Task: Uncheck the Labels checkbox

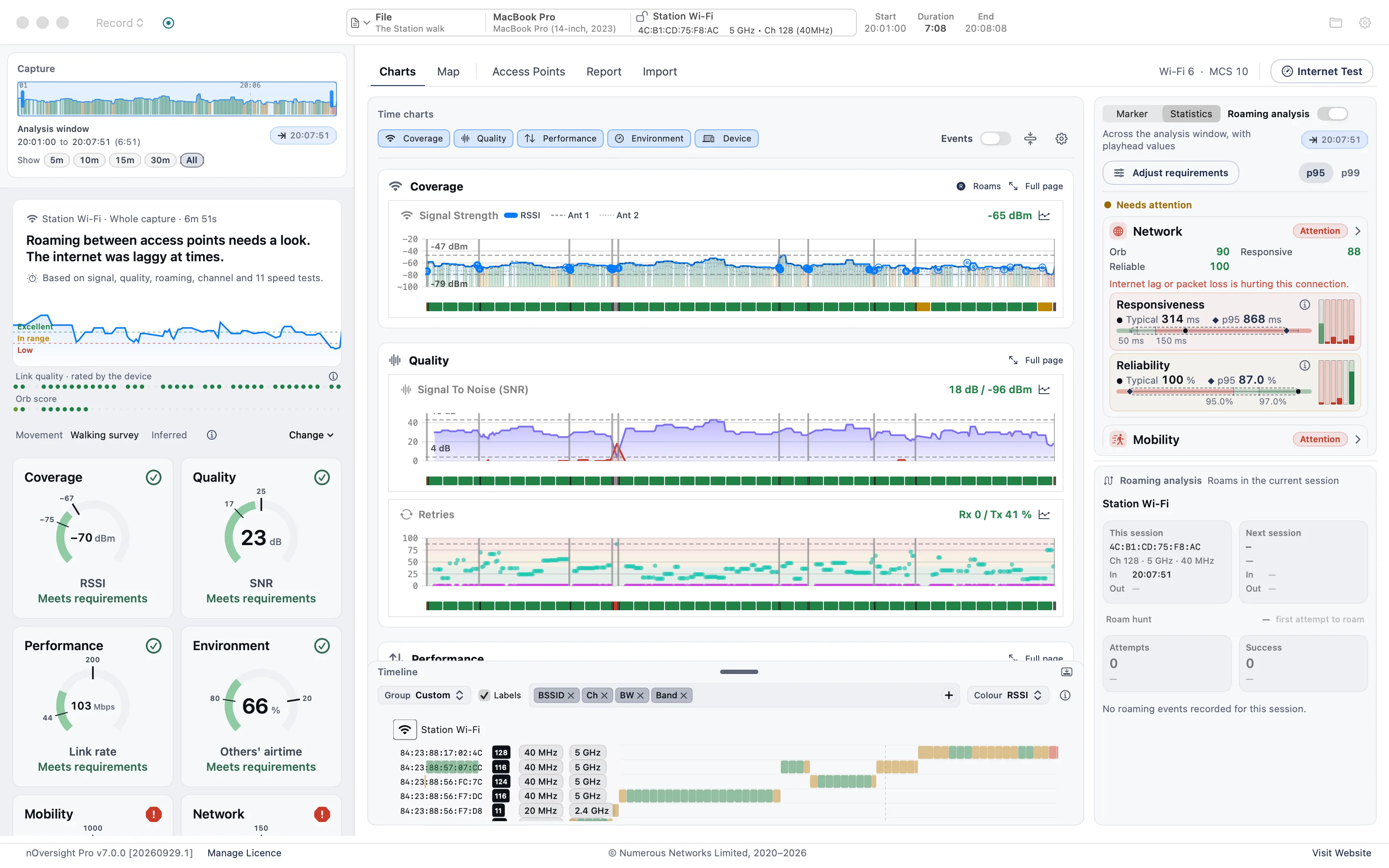Action: click(x=484, y=695)
